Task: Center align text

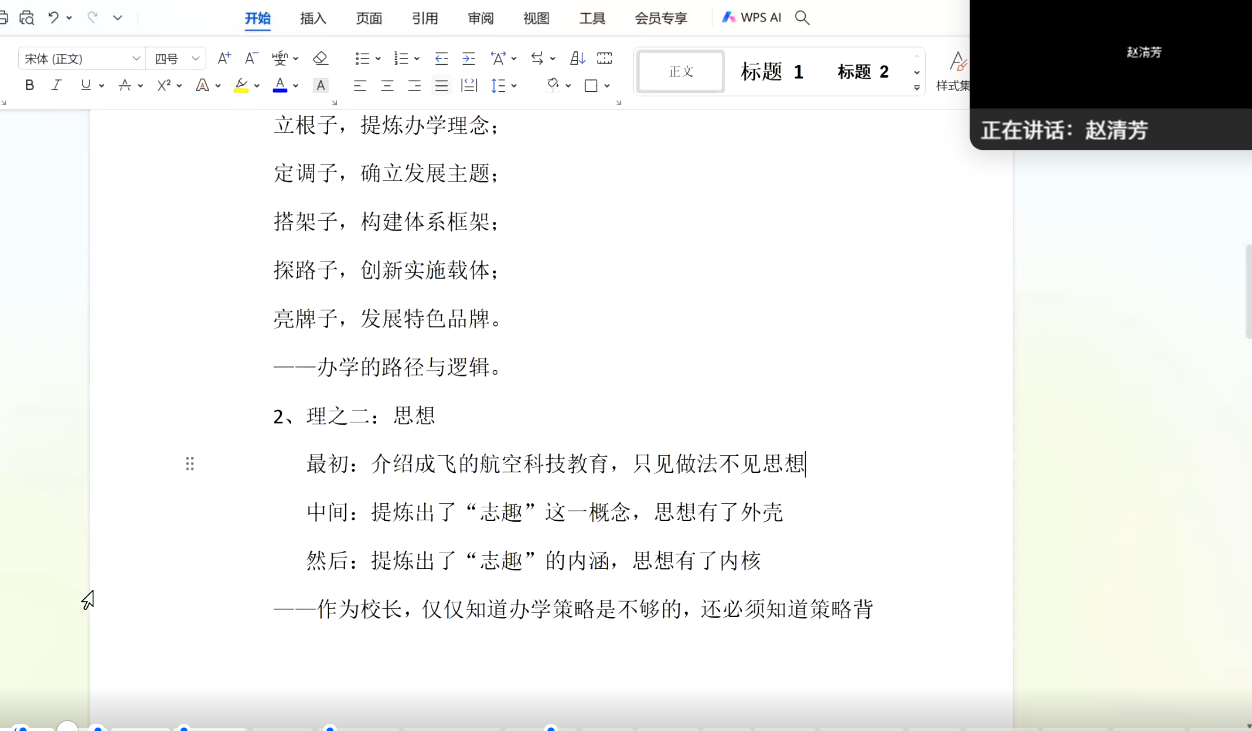Action: pyautogui.click(x=387, y=86)
